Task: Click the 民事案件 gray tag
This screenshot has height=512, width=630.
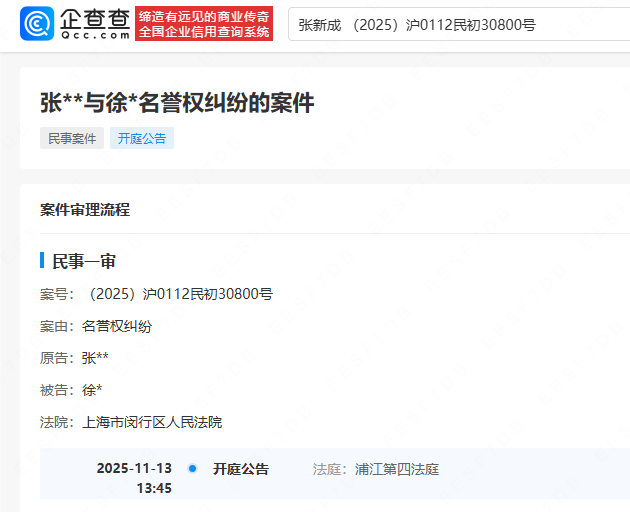Action: [72, 139]
